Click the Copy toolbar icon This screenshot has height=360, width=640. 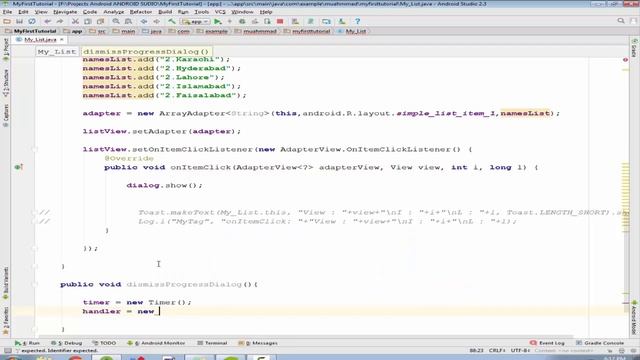pos(88,21)
